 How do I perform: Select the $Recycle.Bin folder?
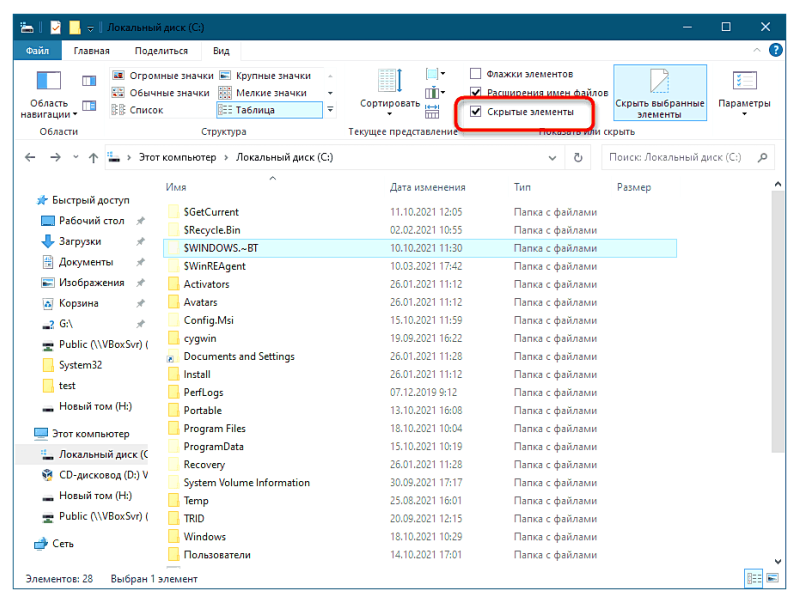tap(212, 230)
